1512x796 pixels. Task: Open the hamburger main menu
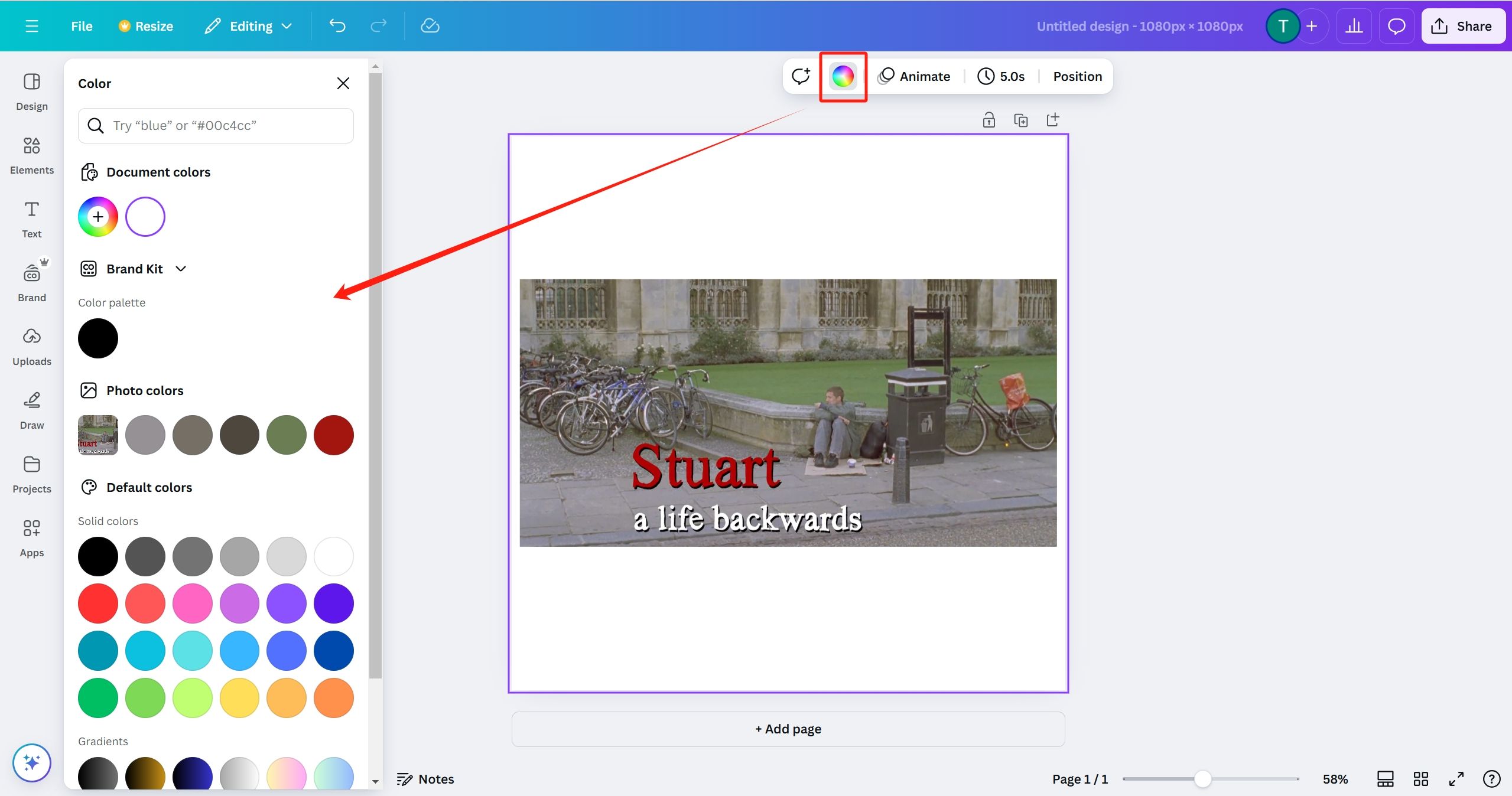click(x=32, y=26)
